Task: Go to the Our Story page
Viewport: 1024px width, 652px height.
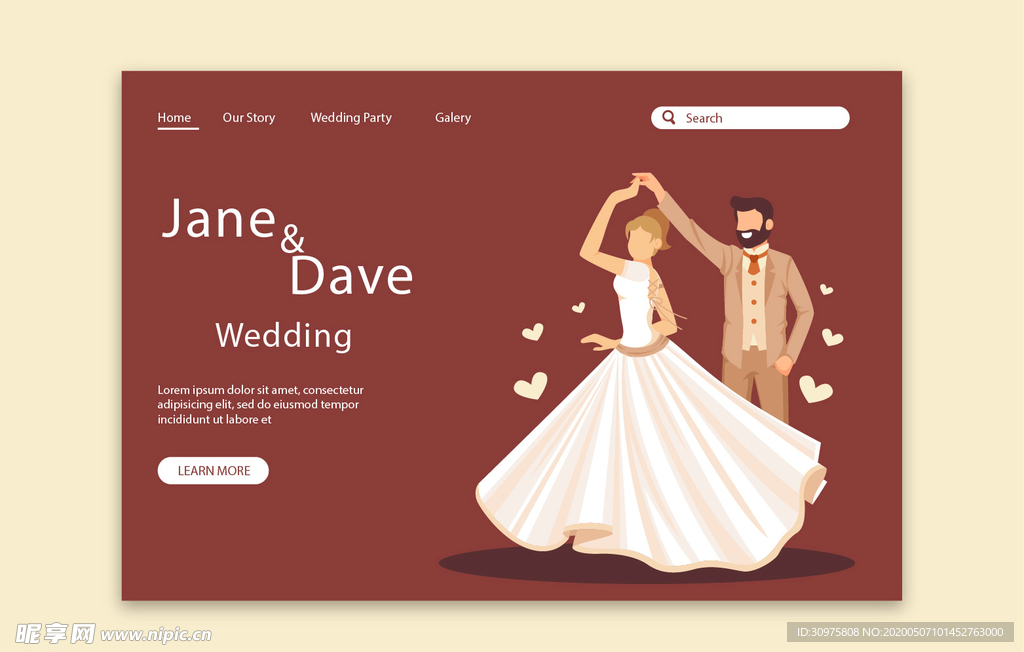Action: (x=249, y=118)
